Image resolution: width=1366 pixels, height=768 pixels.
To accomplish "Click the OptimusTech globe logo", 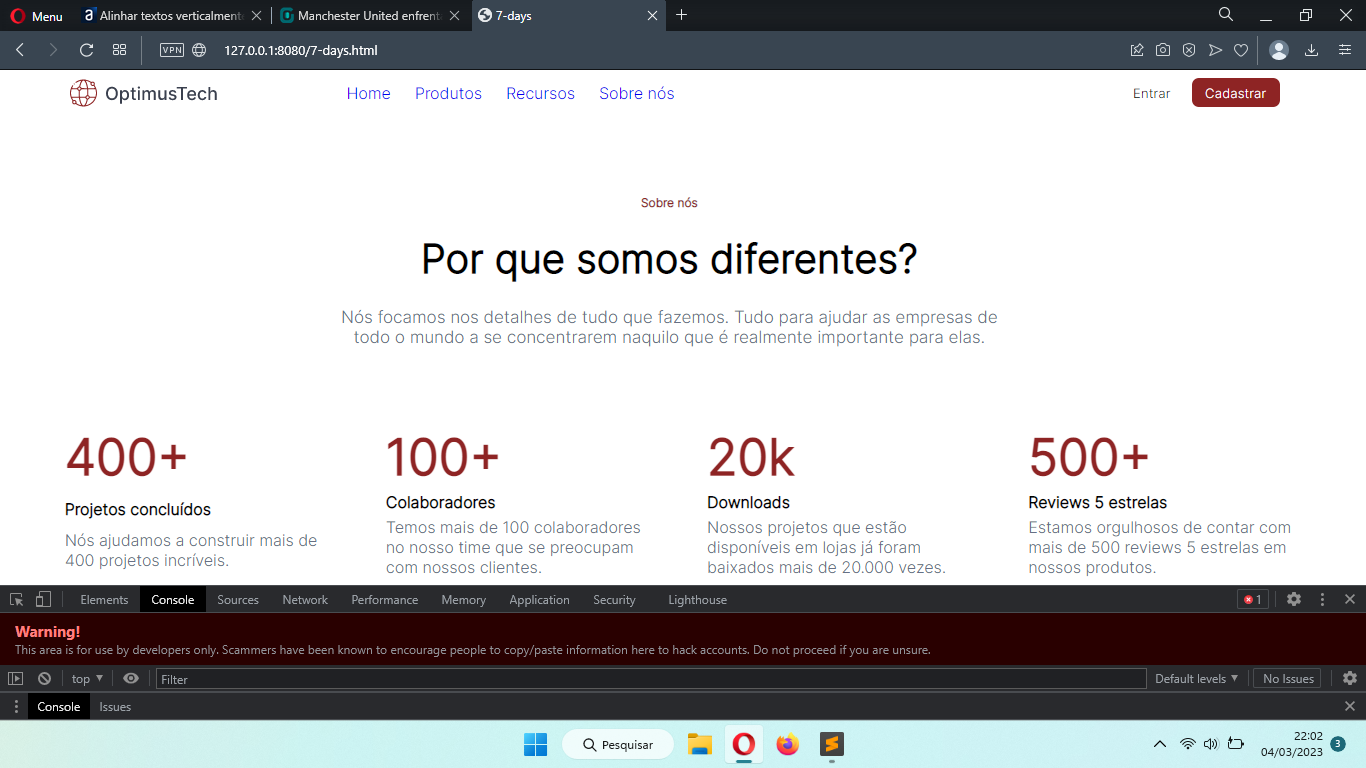I will click(x=83, y=93).
